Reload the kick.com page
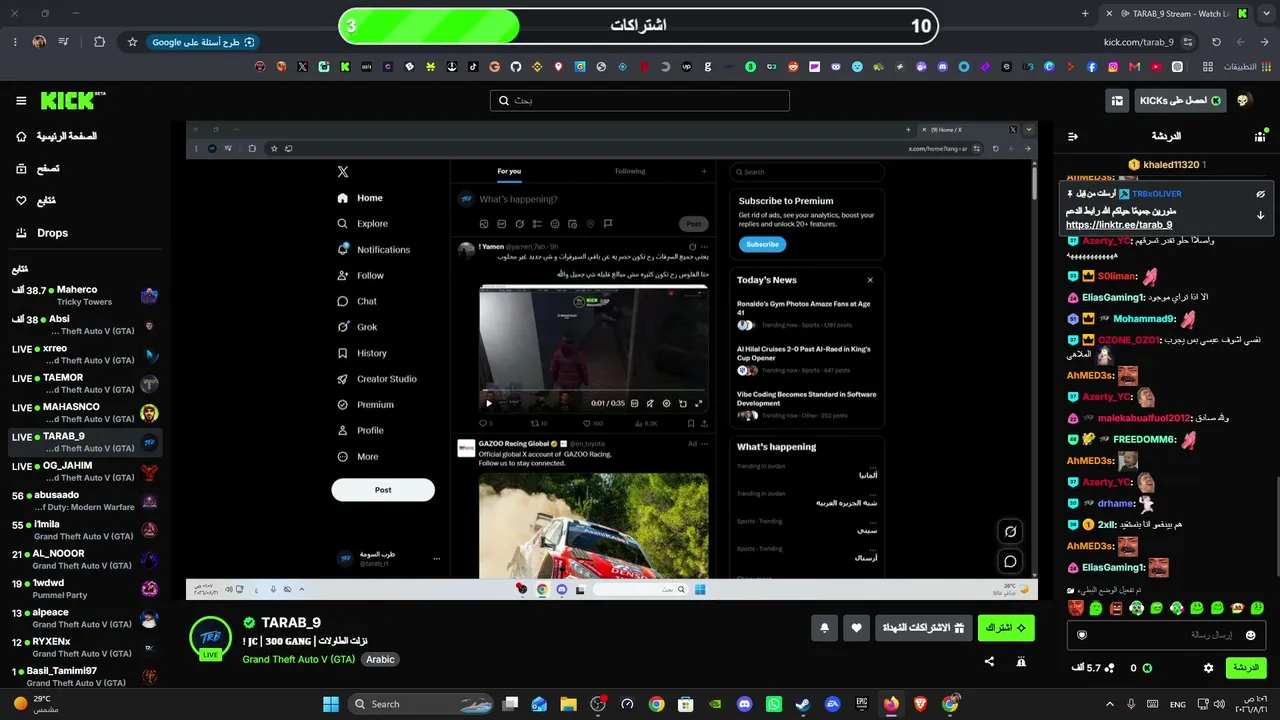This screenshot has width=1280, height=720. 1216,42
